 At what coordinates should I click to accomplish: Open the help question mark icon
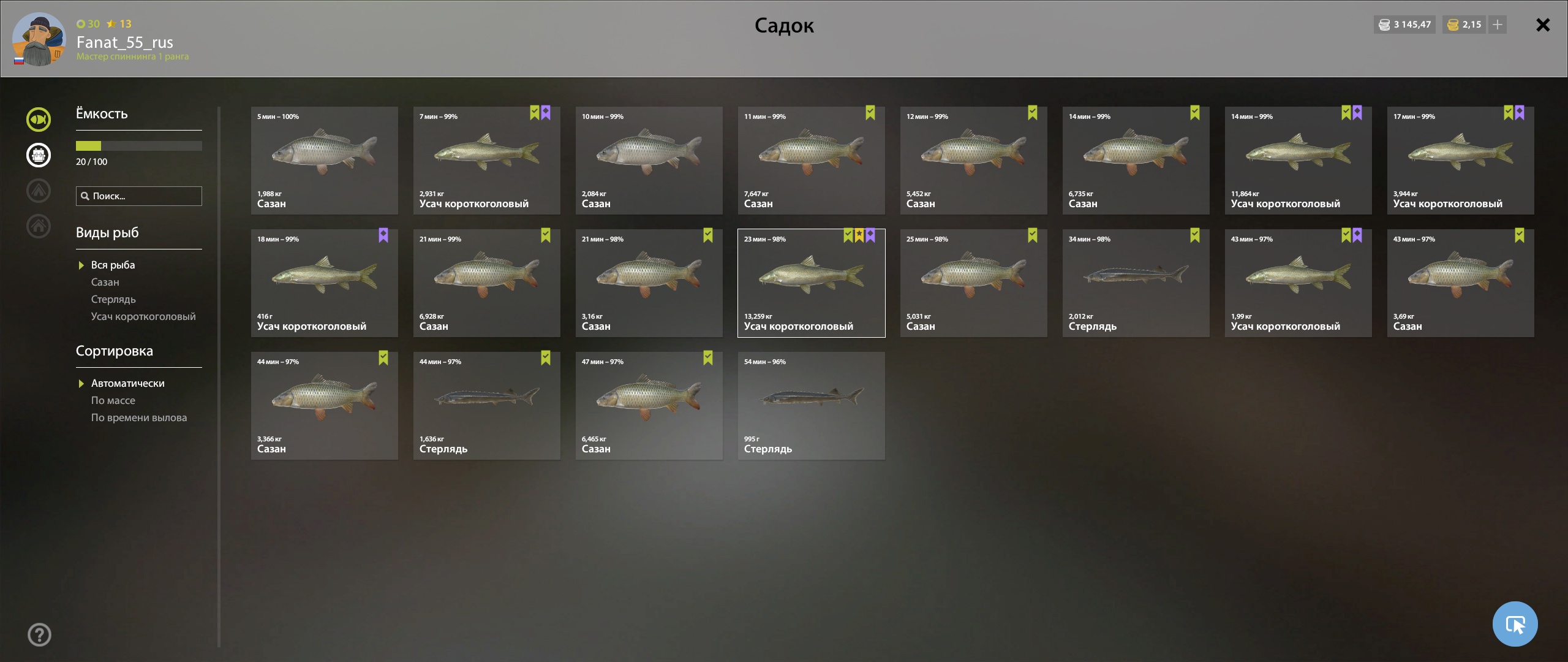click(x=40, y=634)
